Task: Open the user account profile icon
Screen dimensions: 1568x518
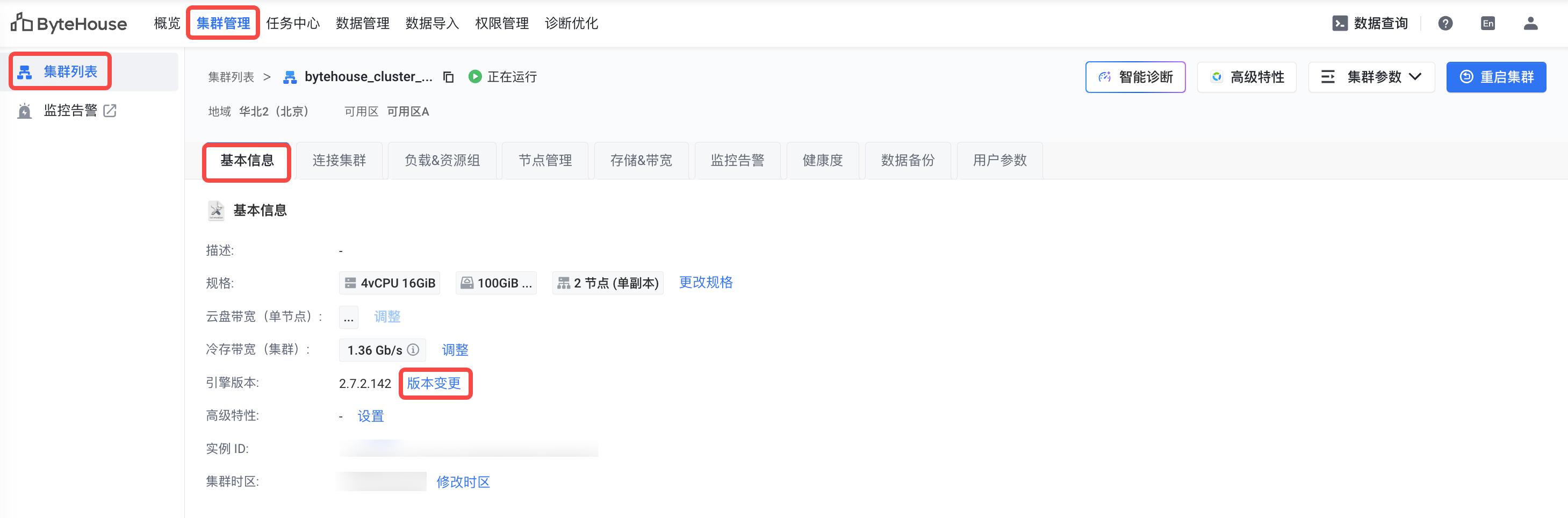Action: 1530,23
